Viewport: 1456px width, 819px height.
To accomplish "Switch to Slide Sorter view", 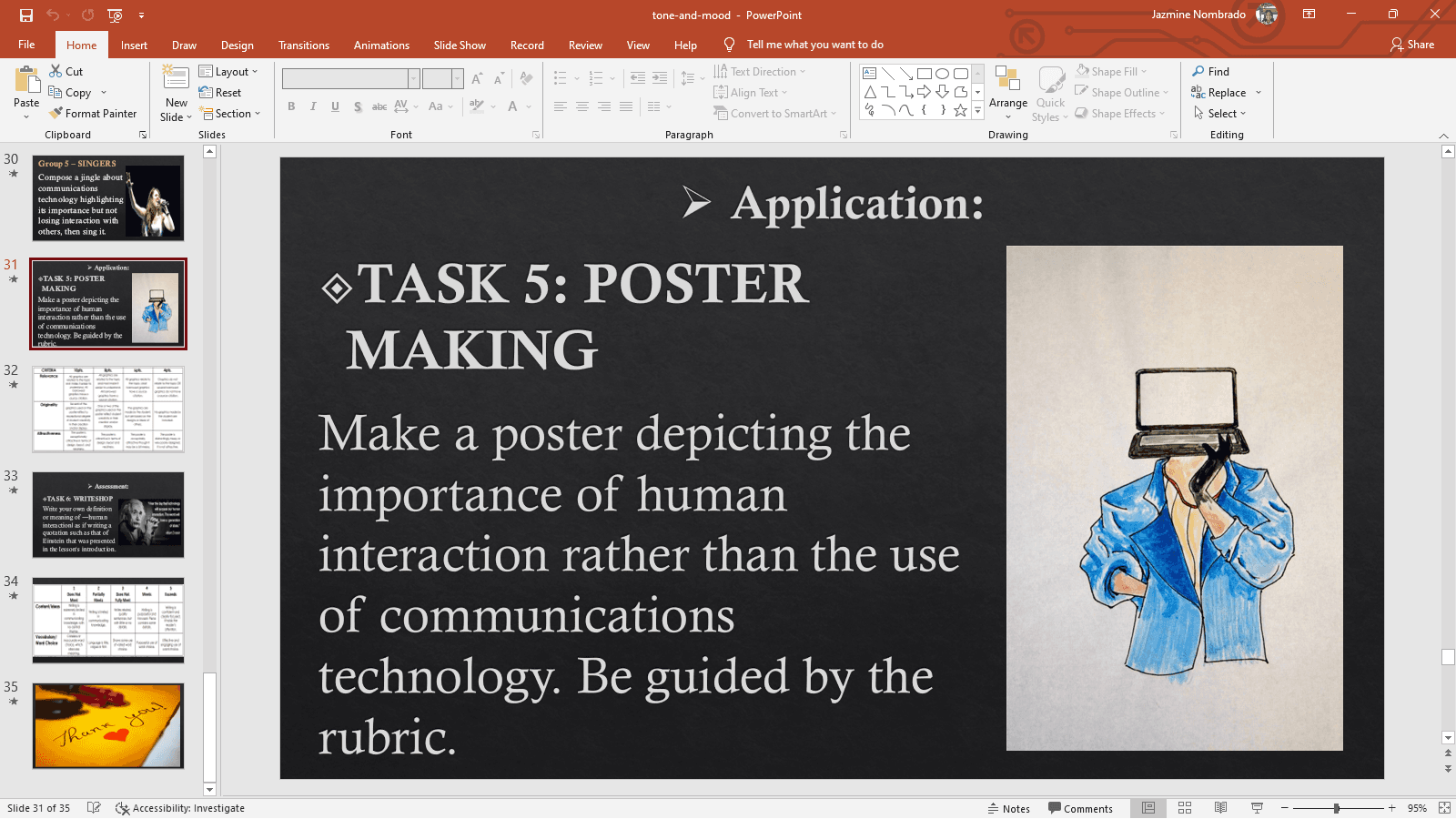I will pyautogui.click(x=1184, y=808).
